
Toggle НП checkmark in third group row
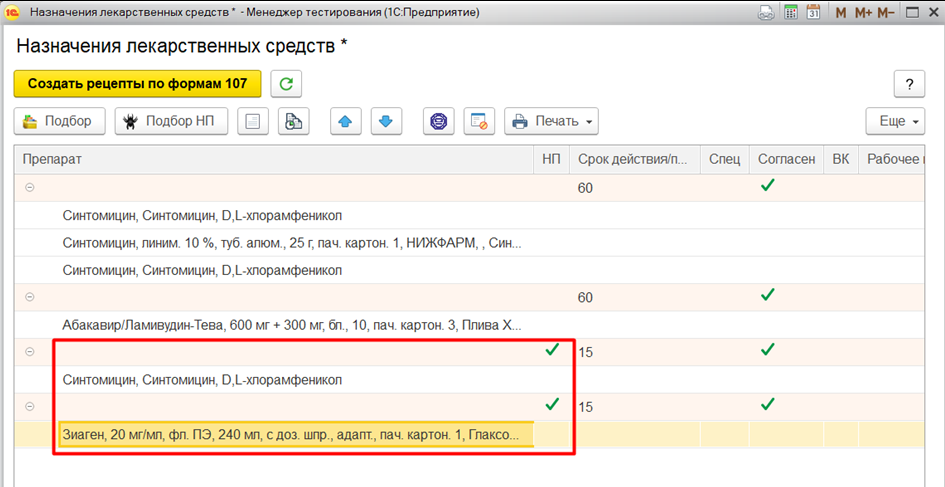point(551,351)
